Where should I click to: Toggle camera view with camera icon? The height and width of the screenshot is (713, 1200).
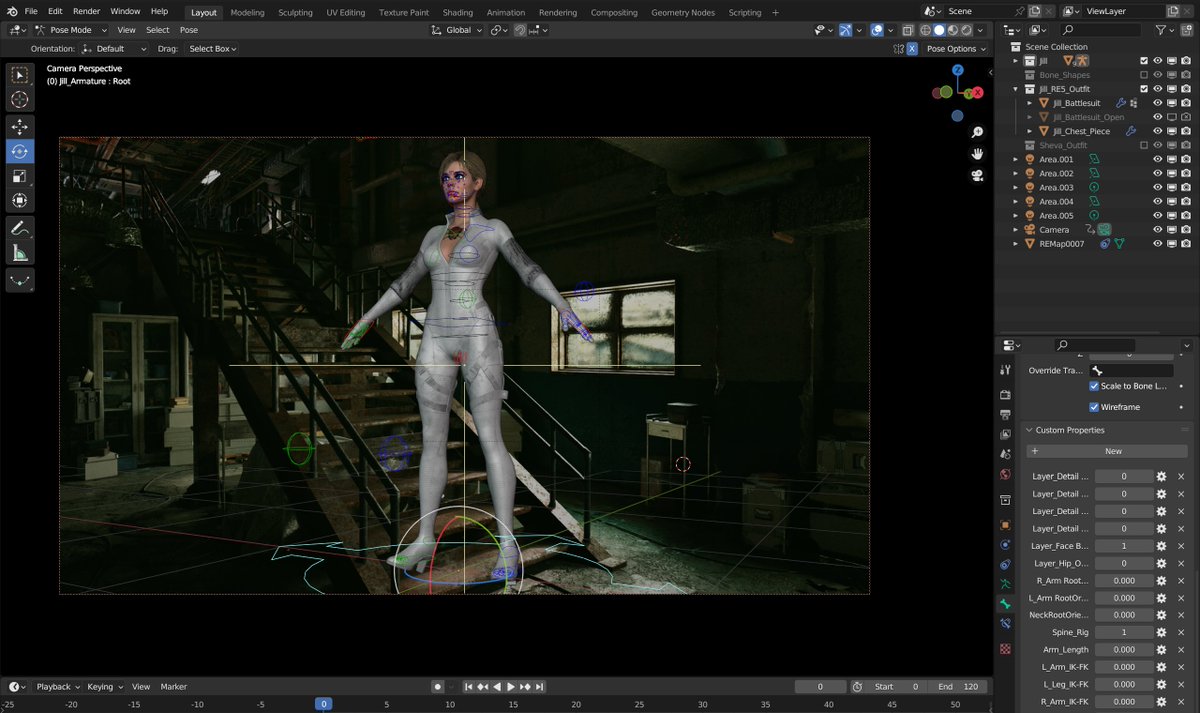[x=977, y=176]
